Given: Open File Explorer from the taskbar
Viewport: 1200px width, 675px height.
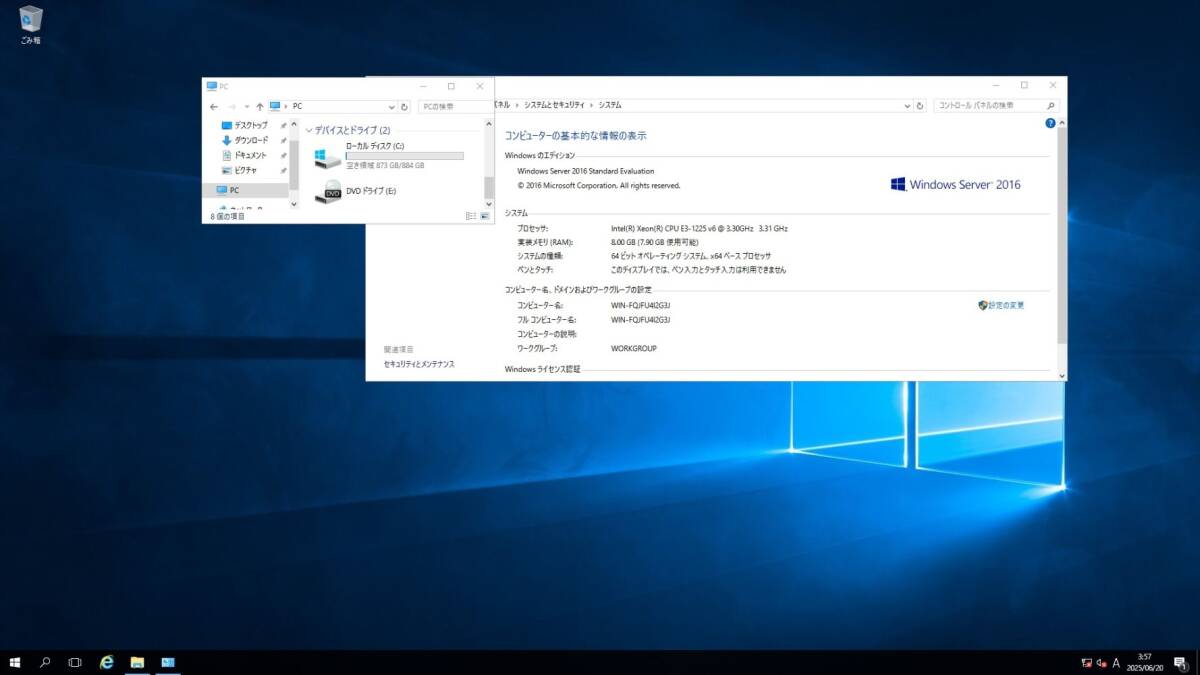Looking at the screenshot, I should coord(137,662).
